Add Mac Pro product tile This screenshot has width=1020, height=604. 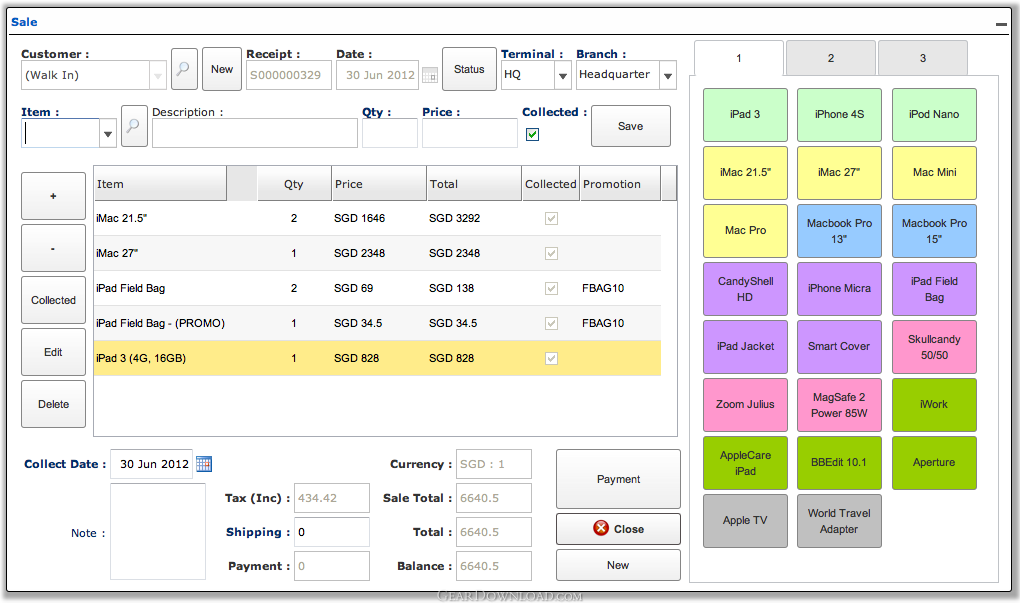tap(745, 231)
